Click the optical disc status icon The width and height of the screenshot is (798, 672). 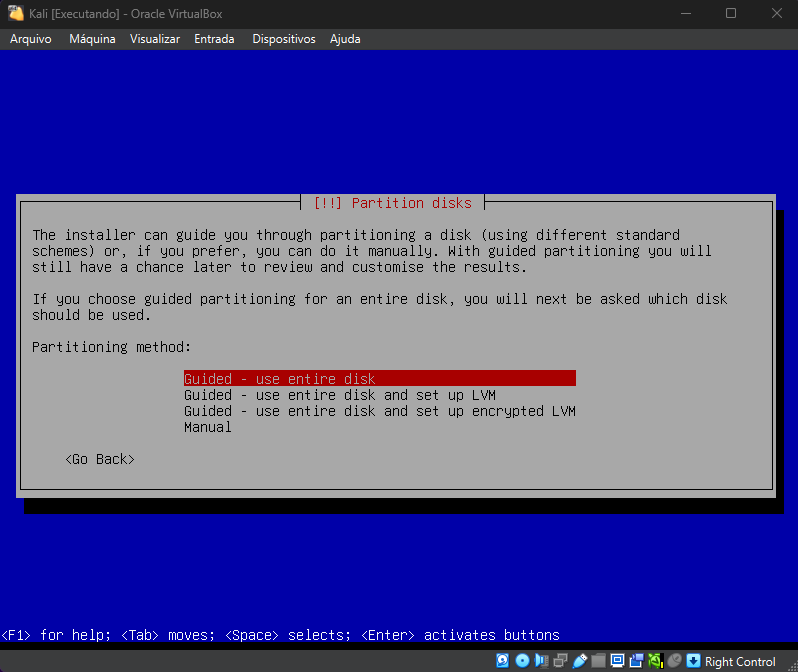[x=521, y=661]
